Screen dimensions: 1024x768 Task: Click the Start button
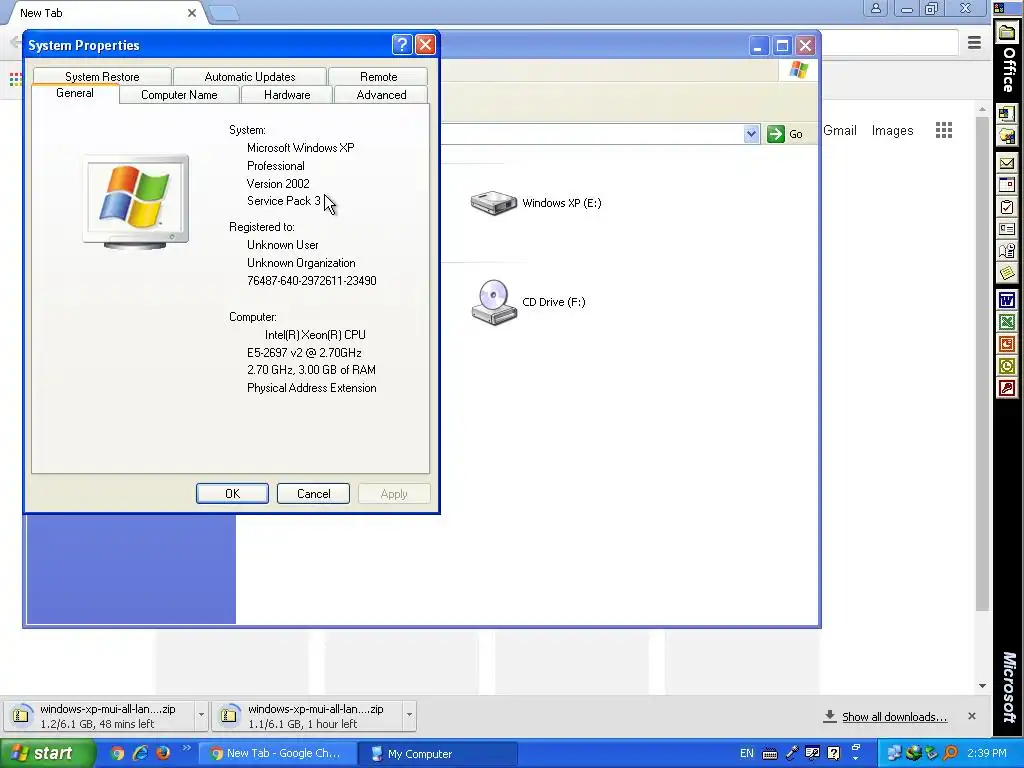pyautogui.click(x=47, y=754)
